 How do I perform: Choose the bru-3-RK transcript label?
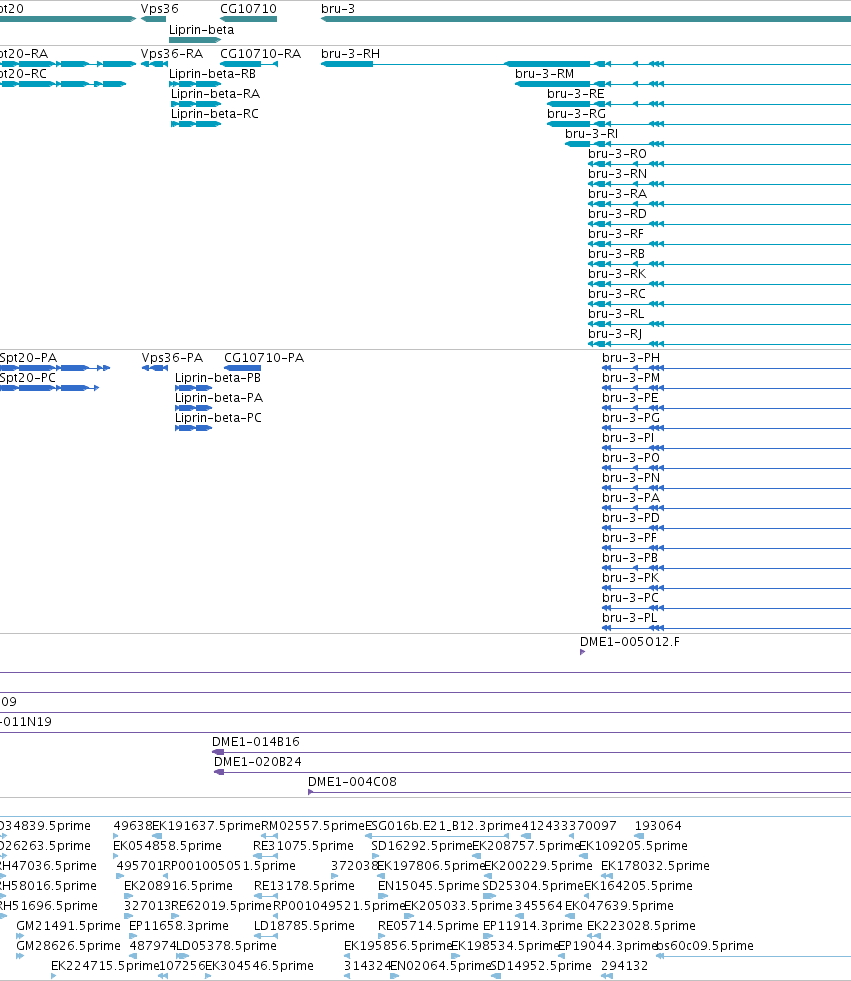point(617,274)
